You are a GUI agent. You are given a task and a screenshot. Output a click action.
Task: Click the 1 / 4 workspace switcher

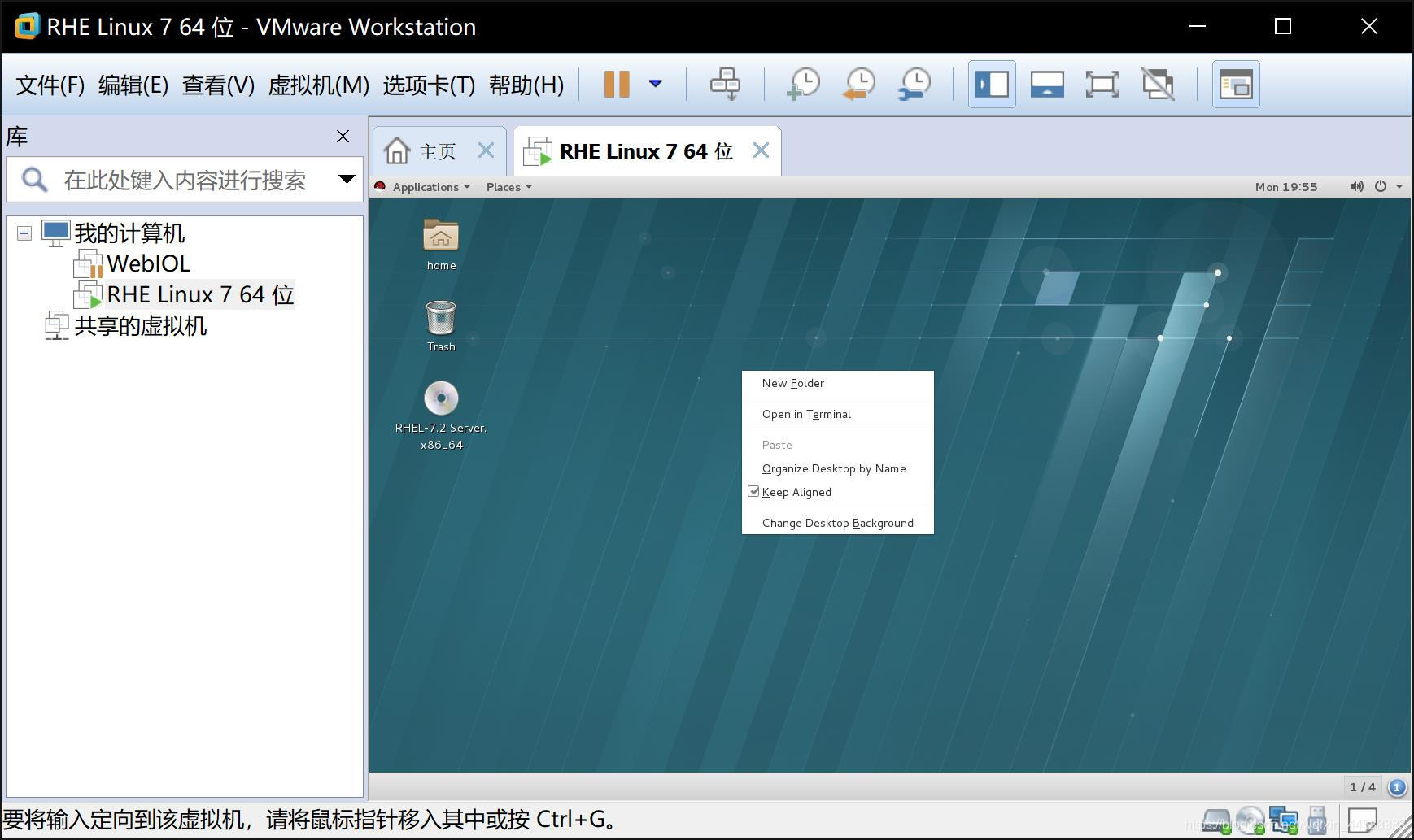click(x=1362, y=786)
